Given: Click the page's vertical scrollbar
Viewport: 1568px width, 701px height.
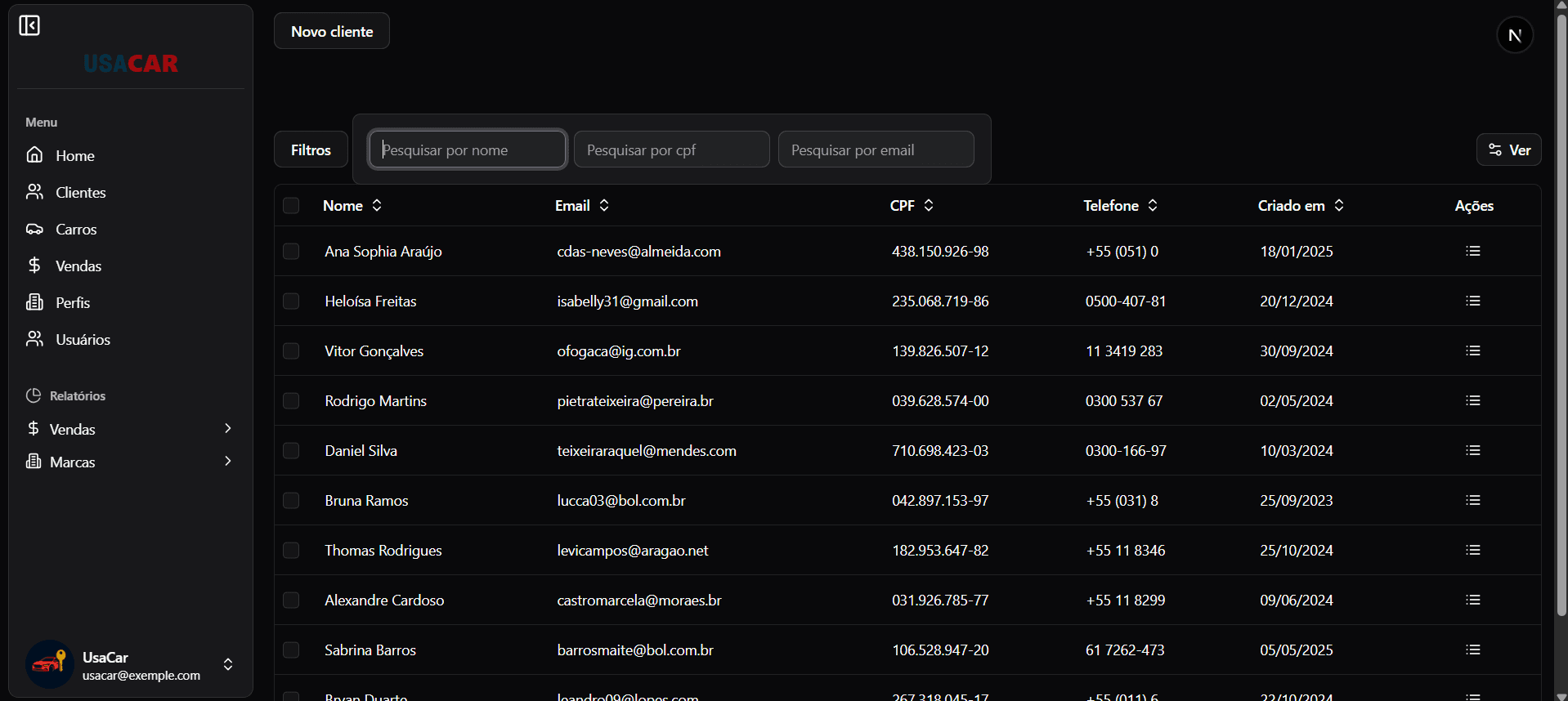Looking at the screenshot, I should [x=1561, y=327].
